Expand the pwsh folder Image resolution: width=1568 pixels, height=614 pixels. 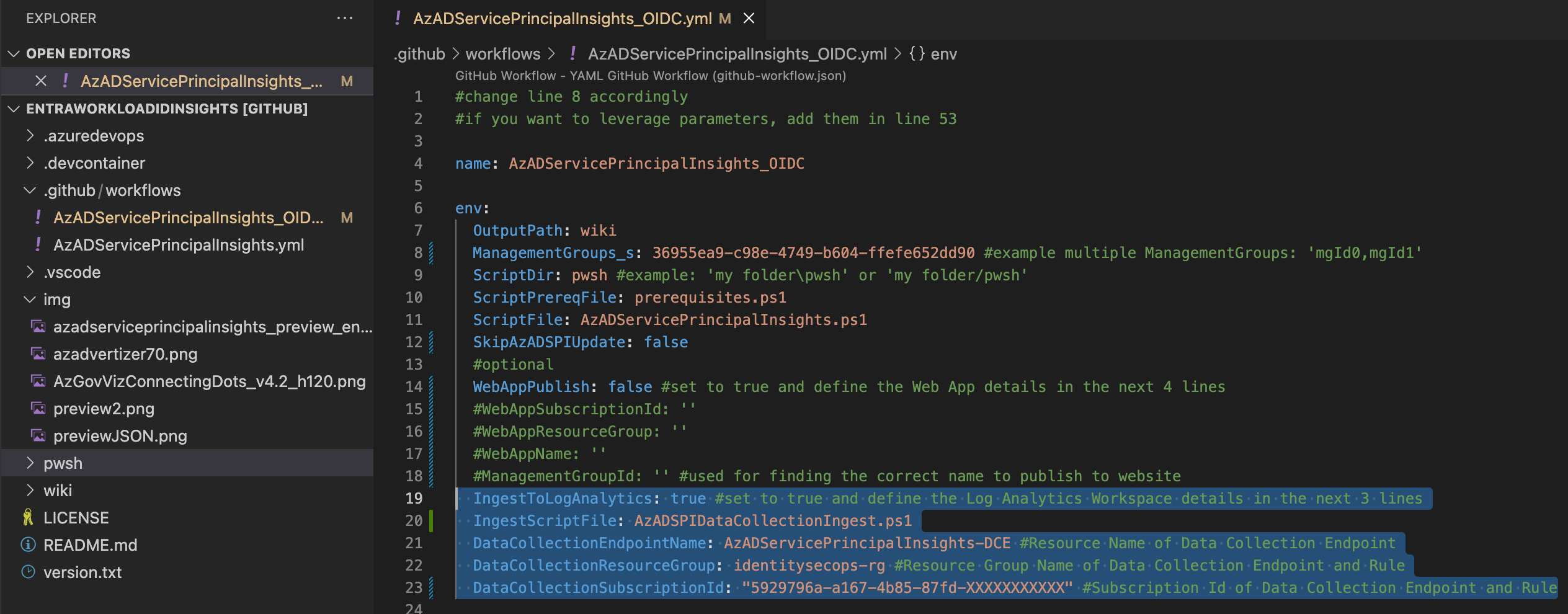(x=30, y=463)
